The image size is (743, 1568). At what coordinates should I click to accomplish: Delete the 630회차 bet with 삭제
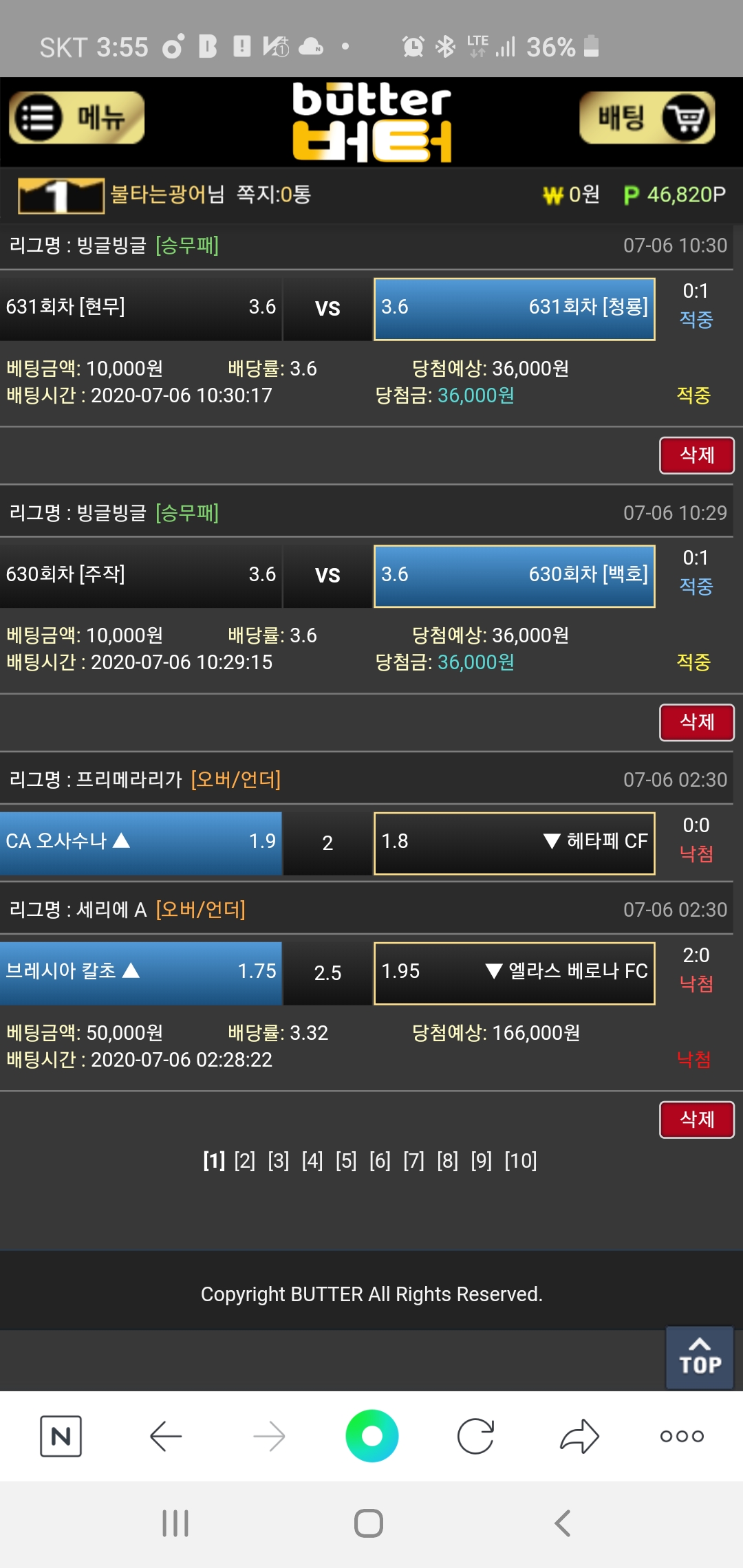[696, 722]
